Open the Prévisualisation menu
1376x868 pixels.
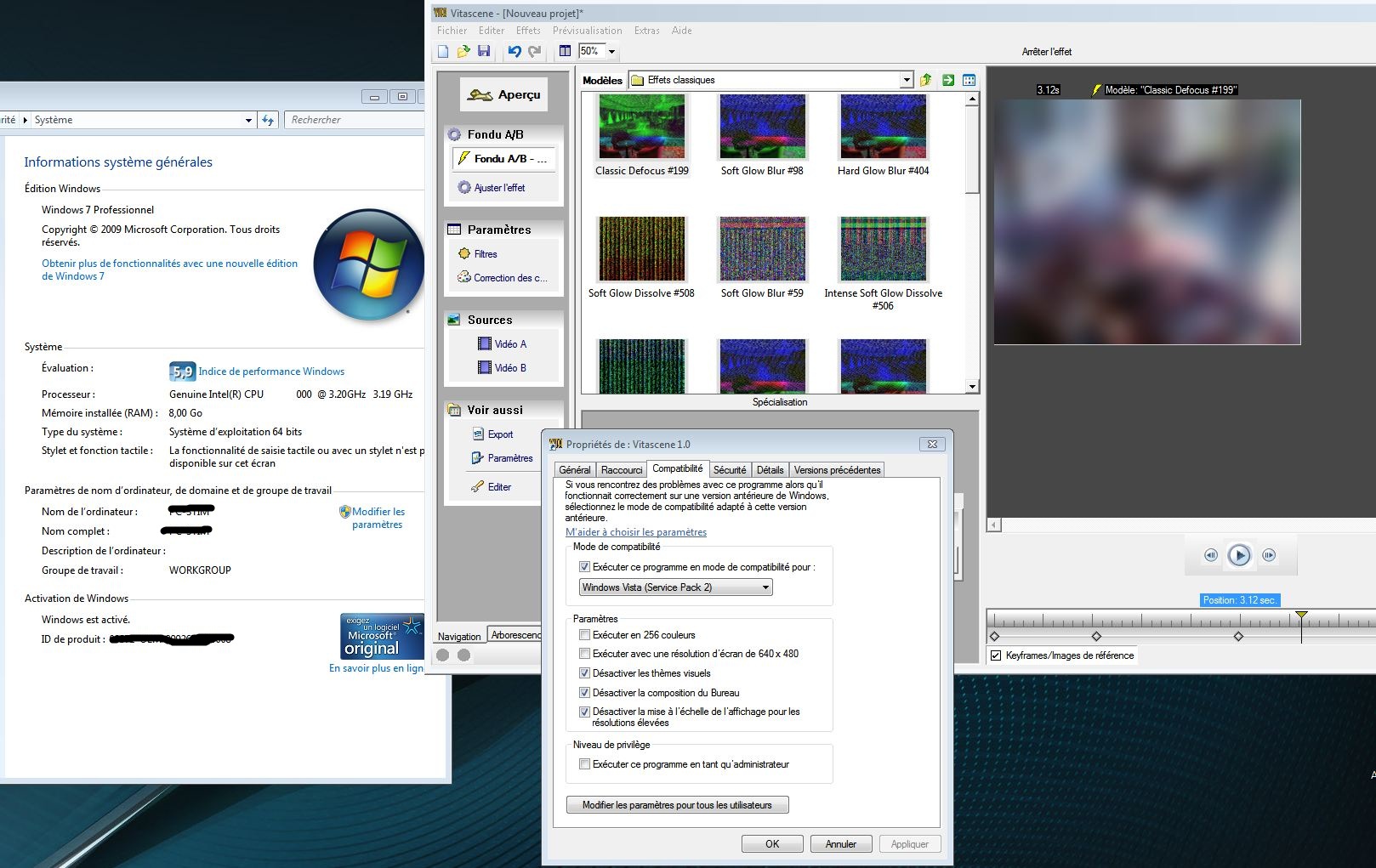pyautogui.click(x=588, y=31)
